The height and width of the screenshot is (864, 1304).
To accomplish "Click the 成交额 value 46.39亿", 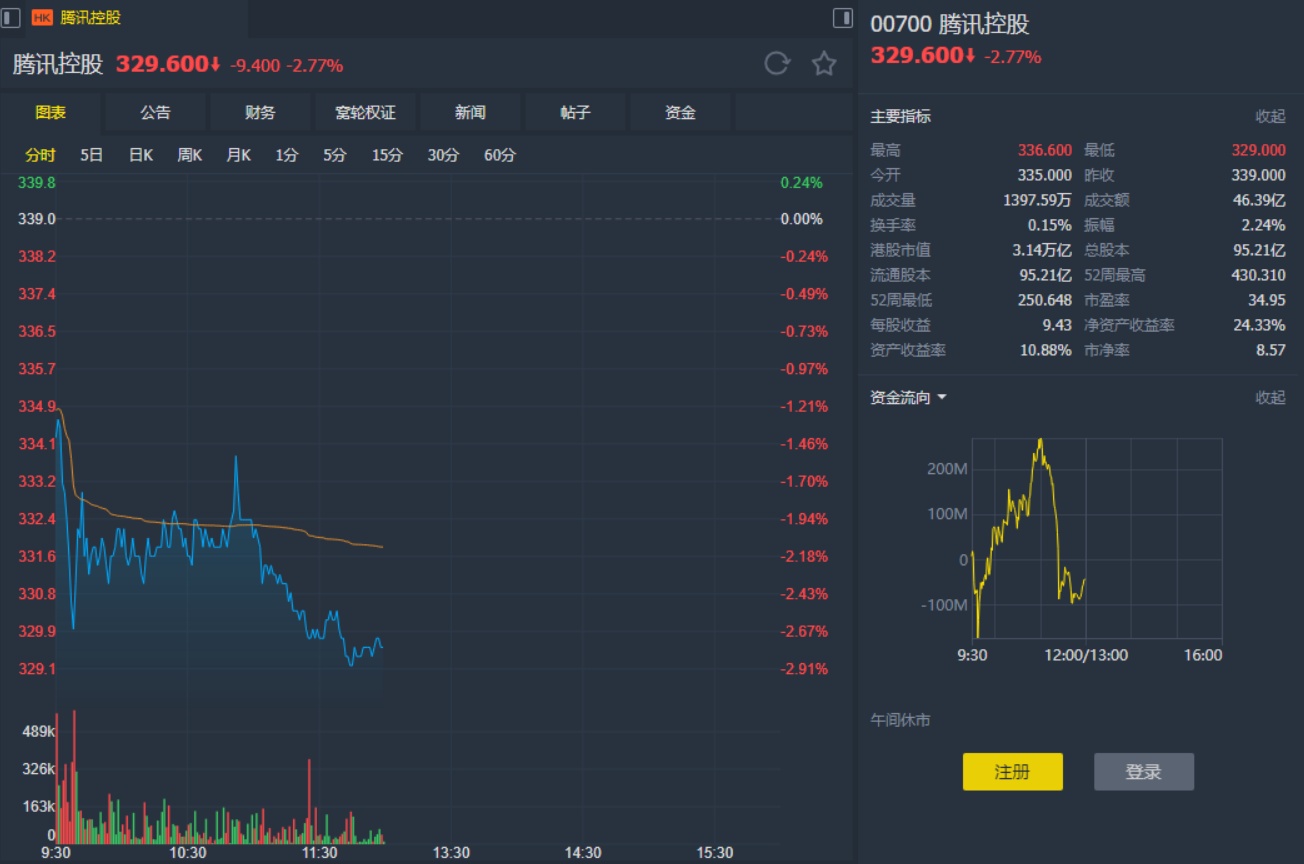I will (x=1259, y=200).
